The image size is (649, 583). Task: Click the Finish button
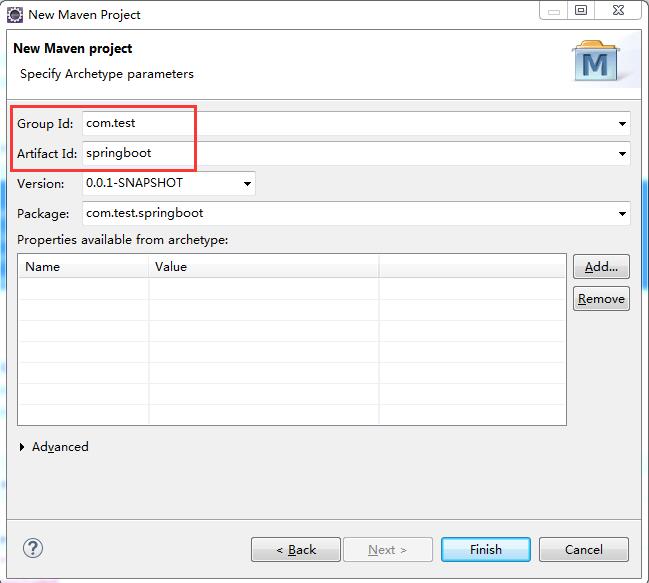[486, 549]
